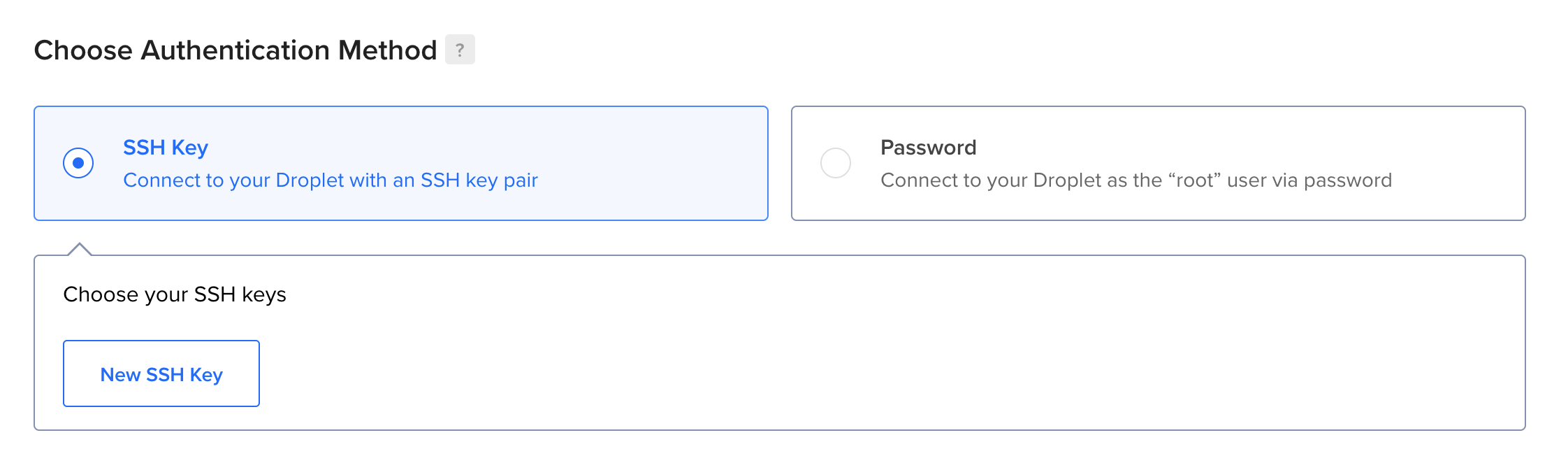
Task: Click the word "keys" in SSH keys label
Action: click(x=263, y=294)
